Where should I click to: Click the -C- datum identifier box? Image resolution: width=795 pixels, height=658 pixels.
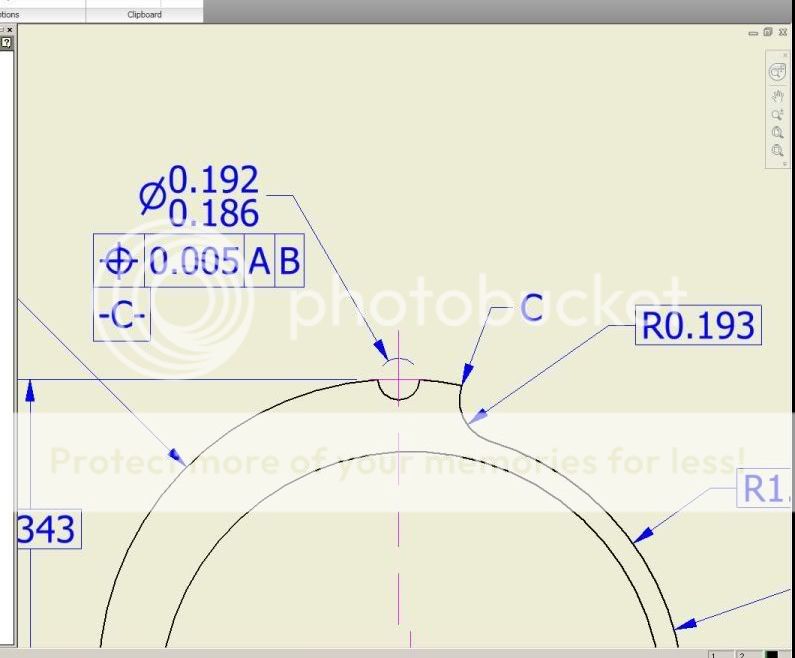point(121,315)
